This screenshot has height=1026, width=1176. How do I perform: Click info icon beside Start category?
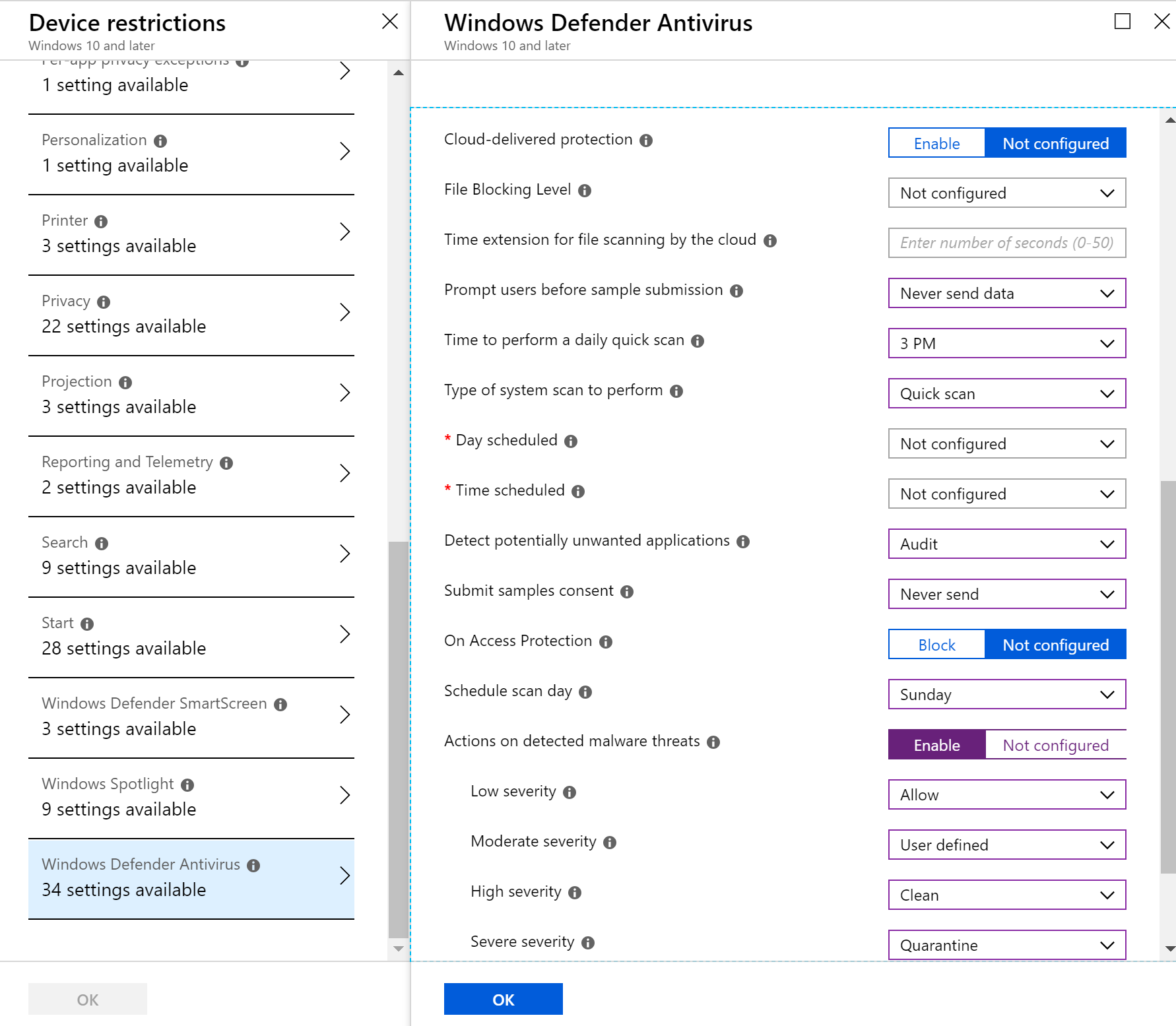click(x=87, y=624)
